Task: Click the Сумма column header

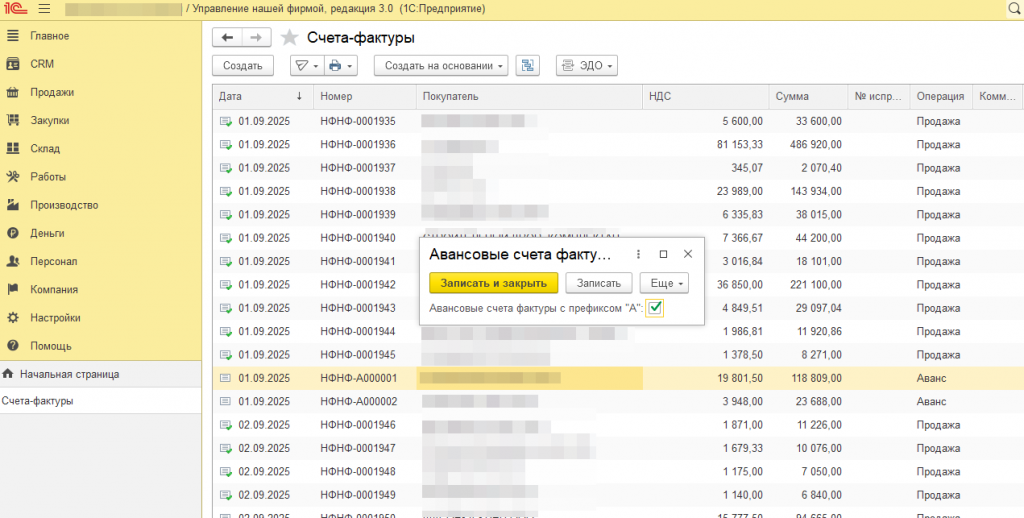Action: [808, 96]
